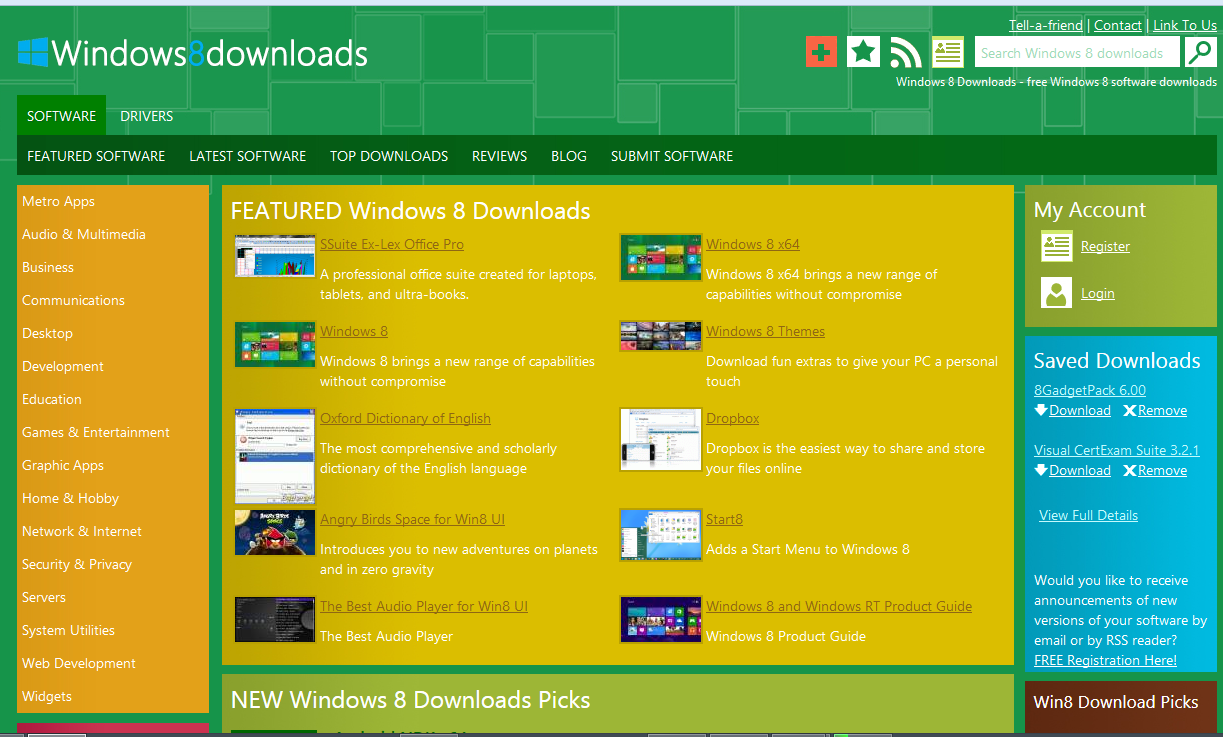Open the Register link
The height and width of the screenshot is (737, 1223).
(x=1105, y=246)
